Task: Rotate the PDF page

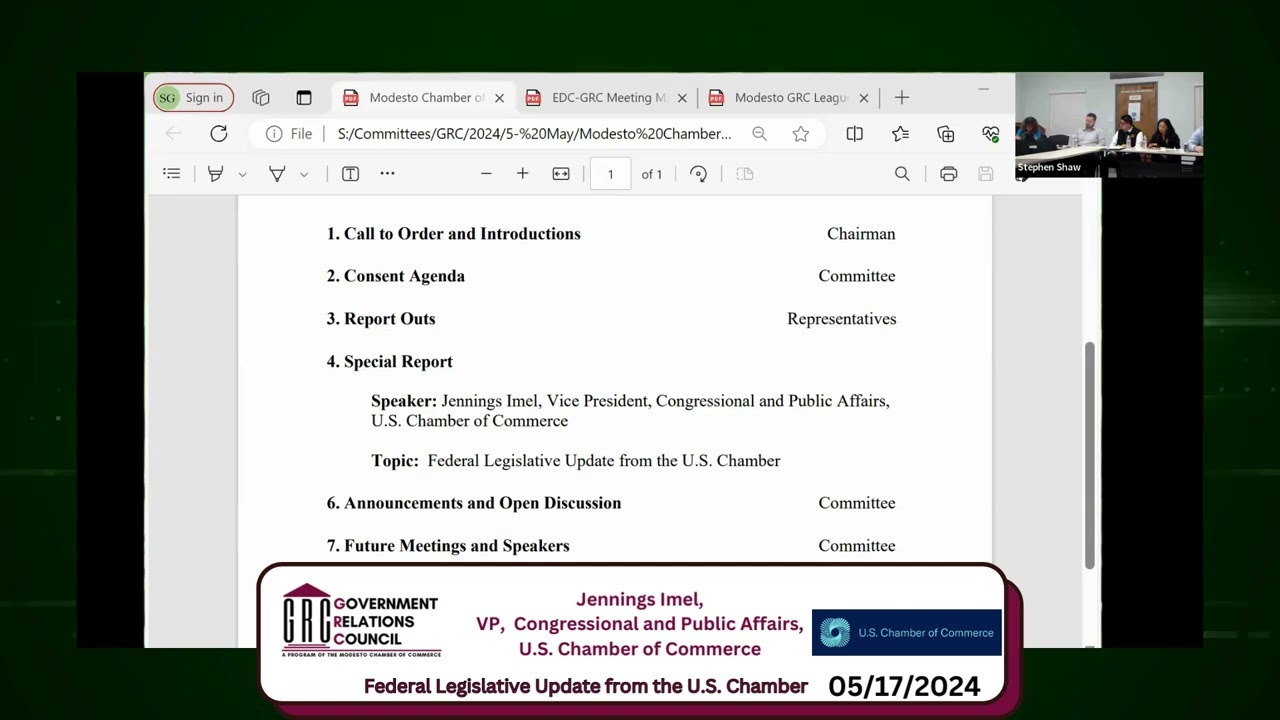Action: click(x=699, y=174)
